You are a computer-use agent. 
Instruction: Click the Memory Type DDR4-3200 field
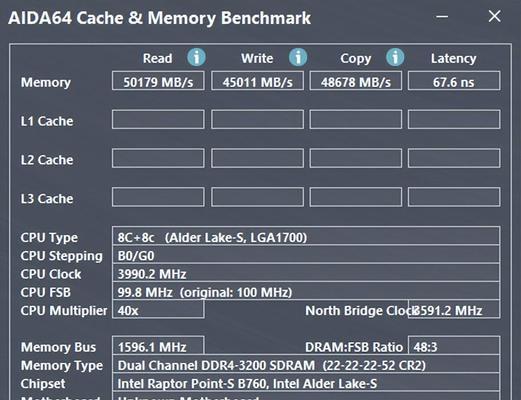tap(306, 364)
